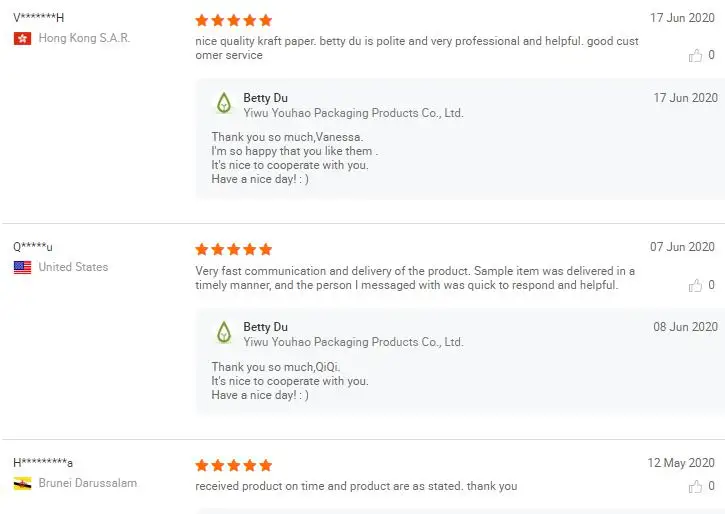Click Betty Du's avatar in first reply

[x=224, y=103]
